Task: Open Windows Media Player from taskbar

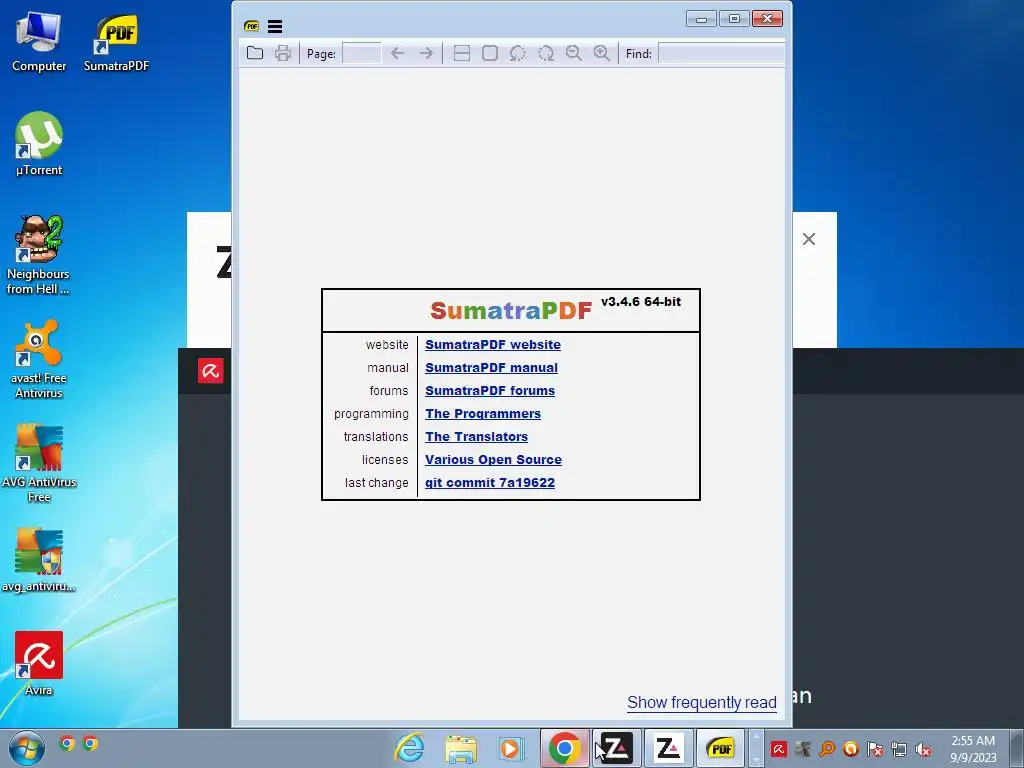Action: click(x=511, y=748)
